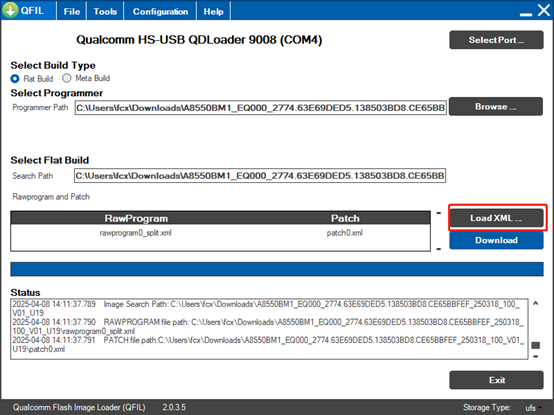Select the patch0.xml entry
554x415 pixels.
tap(344, 233)
